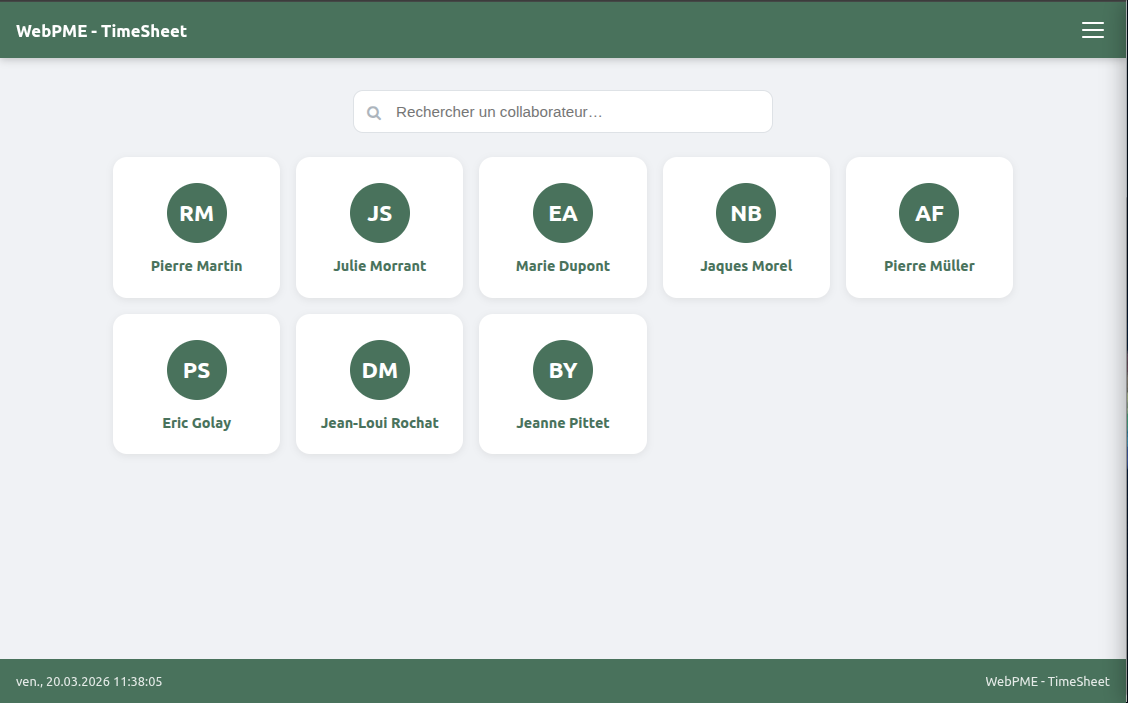The height and width of the screenshot is (703, 1128).
Task: Select the EA avatar icon
Action: [563, 213]
